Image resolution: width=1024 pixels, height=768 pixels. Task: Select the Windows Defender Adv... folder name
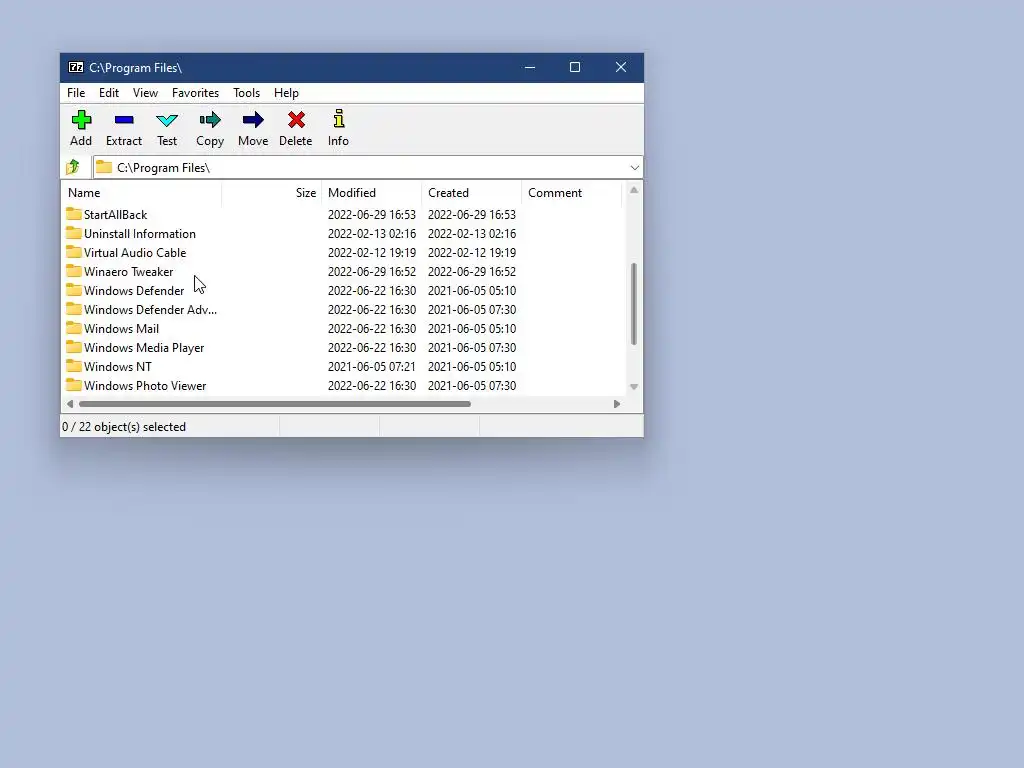[x=150, y=310]
